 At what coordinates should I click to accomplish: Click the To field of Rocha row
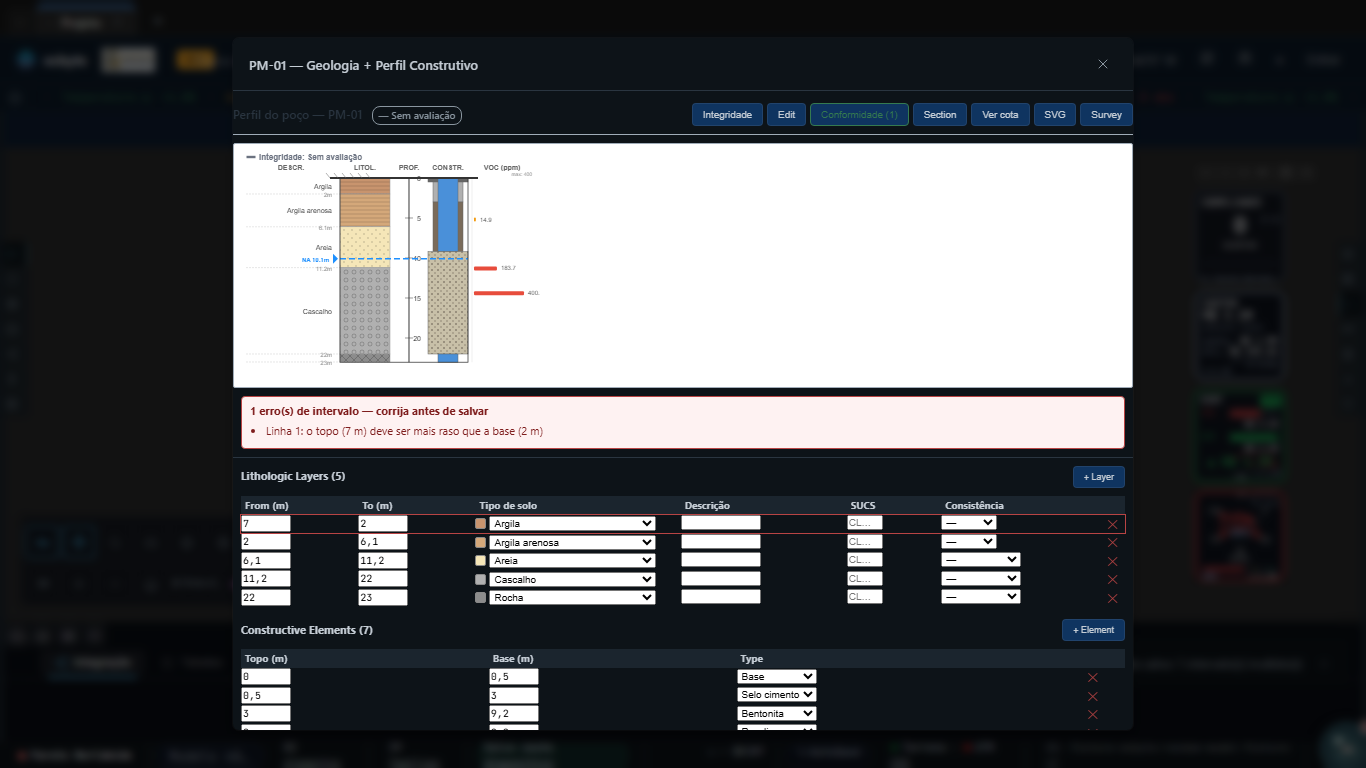coord(383,597)
